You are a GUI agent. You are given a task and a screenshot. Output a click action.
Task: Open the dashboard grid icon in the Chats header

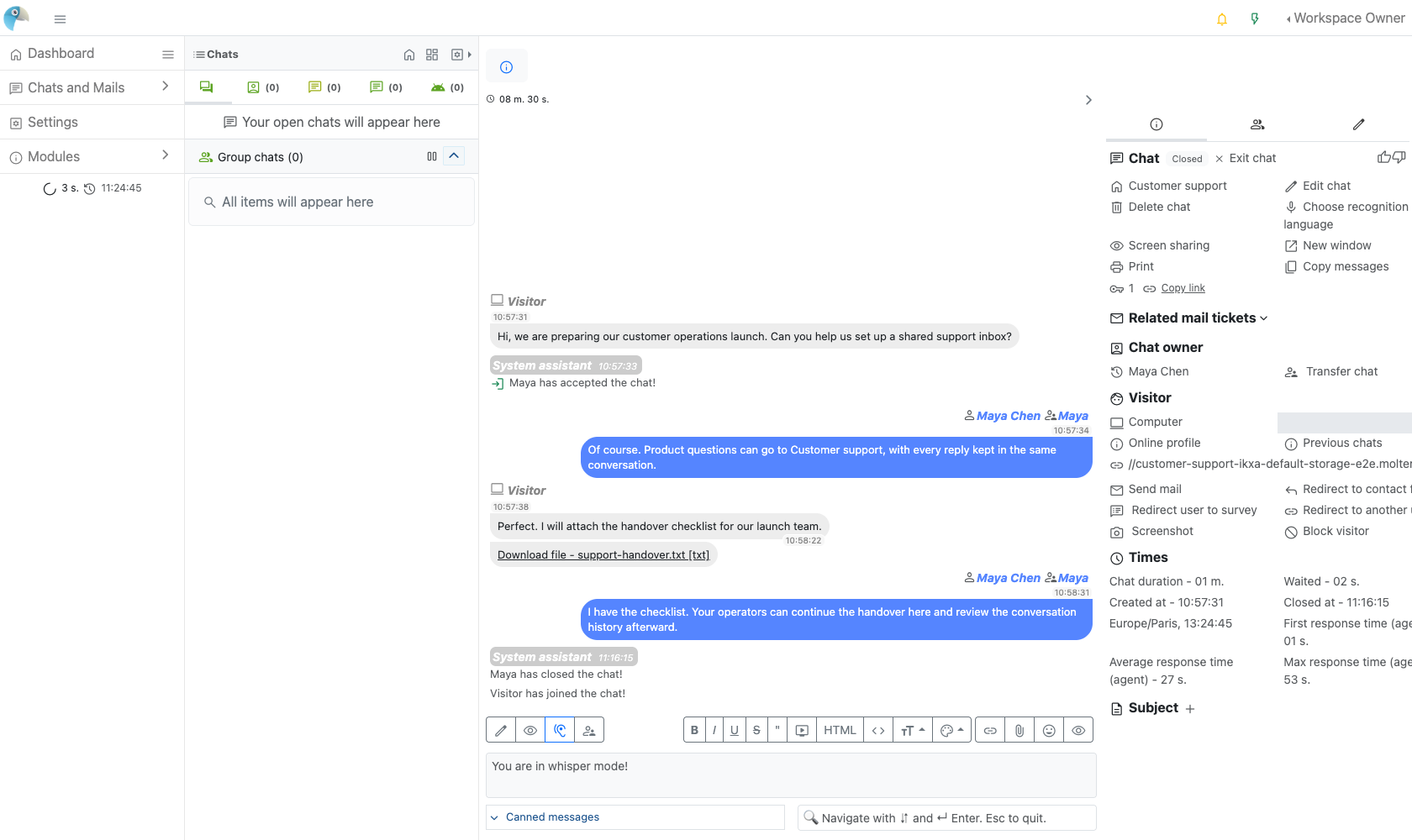pyautogui.click(x=432, y=55)
